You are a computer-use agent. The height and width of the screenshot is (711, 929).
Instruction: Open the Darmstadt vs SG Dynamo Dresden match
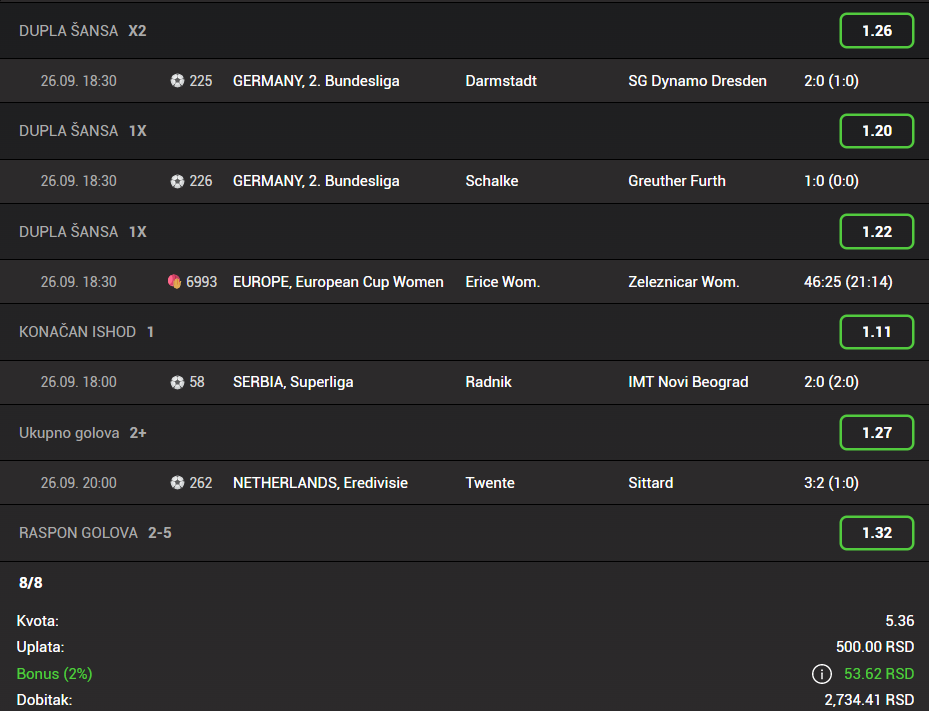pos(464,81)
